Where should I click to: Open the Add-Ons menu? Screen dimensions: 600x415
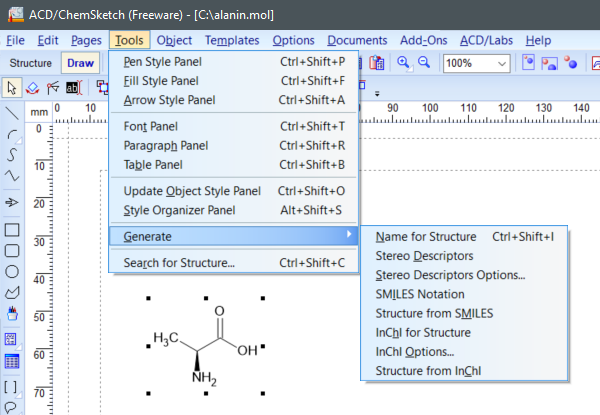click(x=424, y=40)
